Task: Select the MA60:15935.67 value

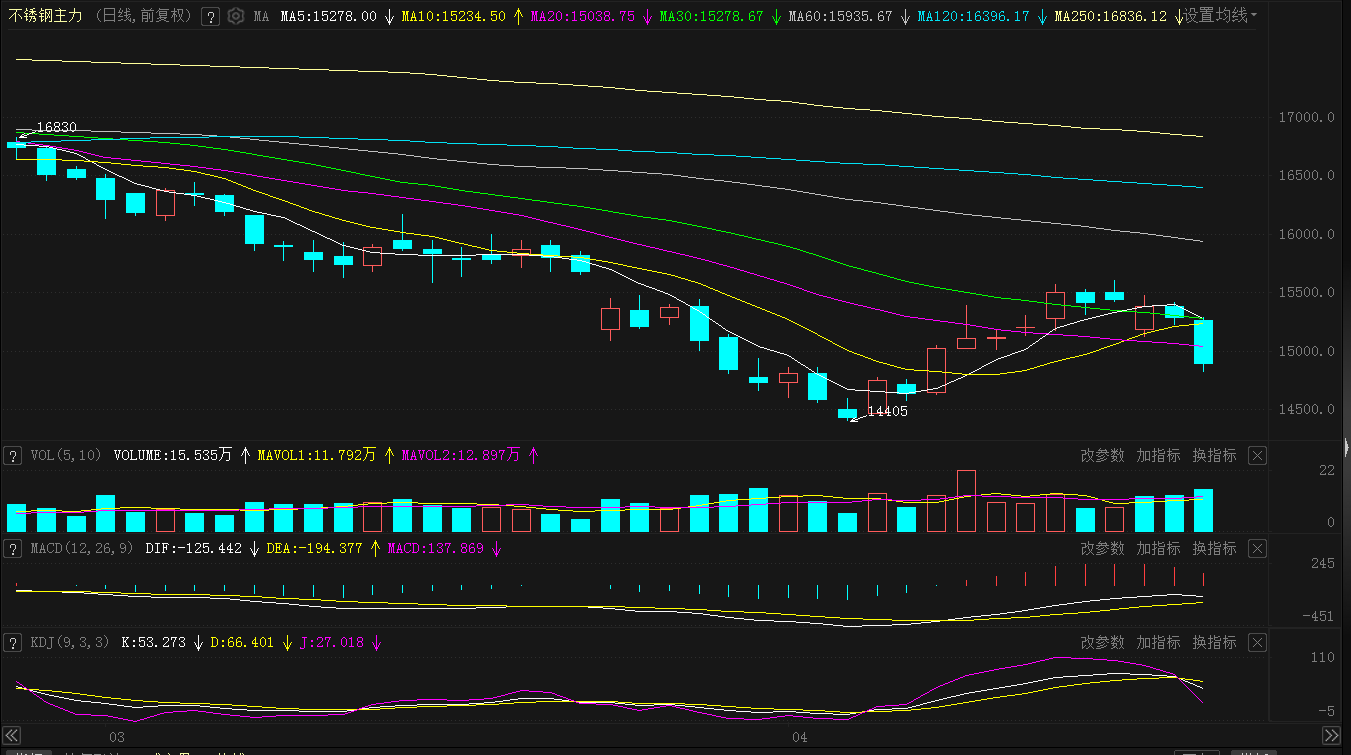Action: (x=841, y=17)
